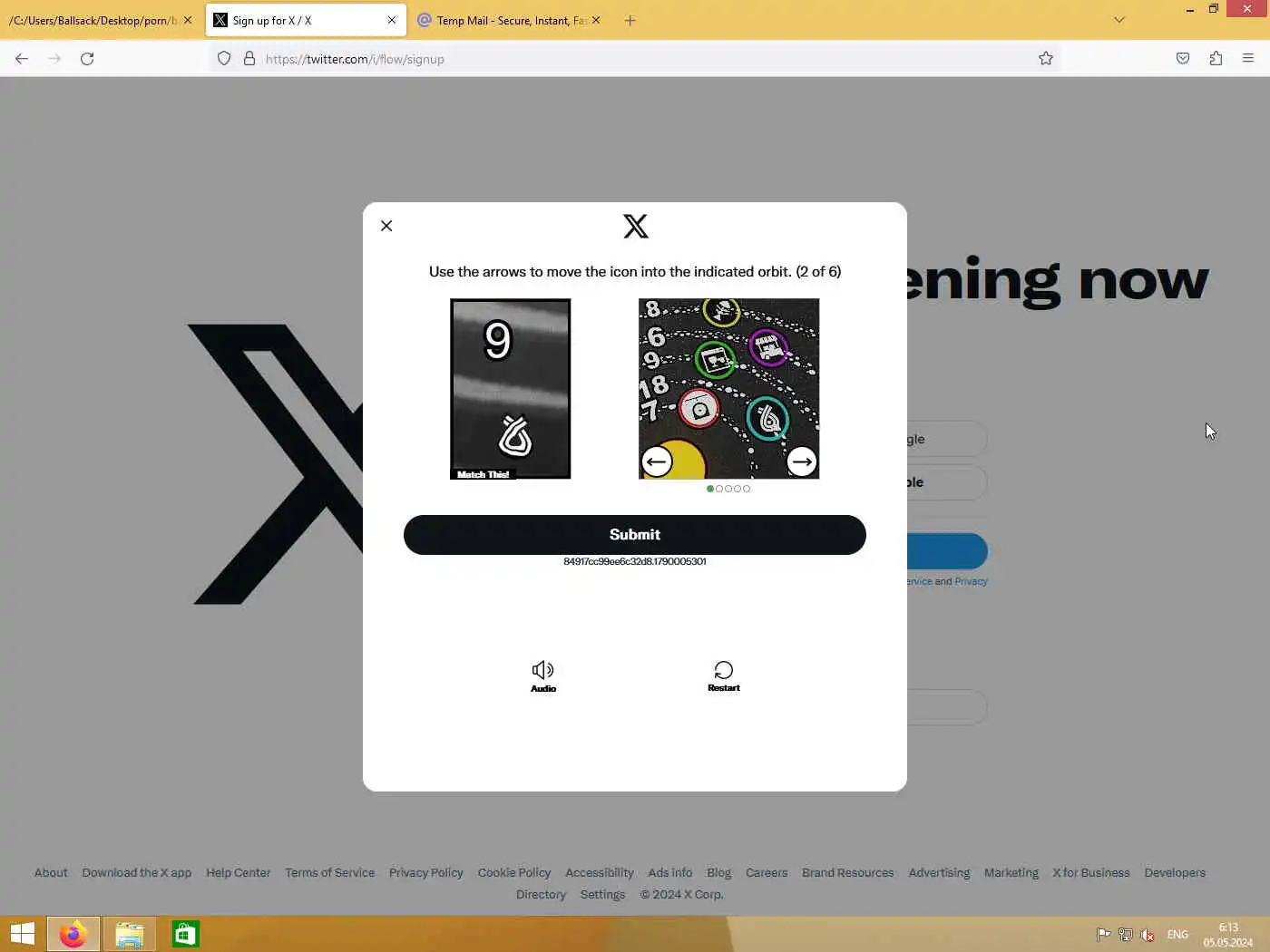The image size is (1270, 952).
Task: Switch to Audio challenge
Action: (x=543, y=676)
